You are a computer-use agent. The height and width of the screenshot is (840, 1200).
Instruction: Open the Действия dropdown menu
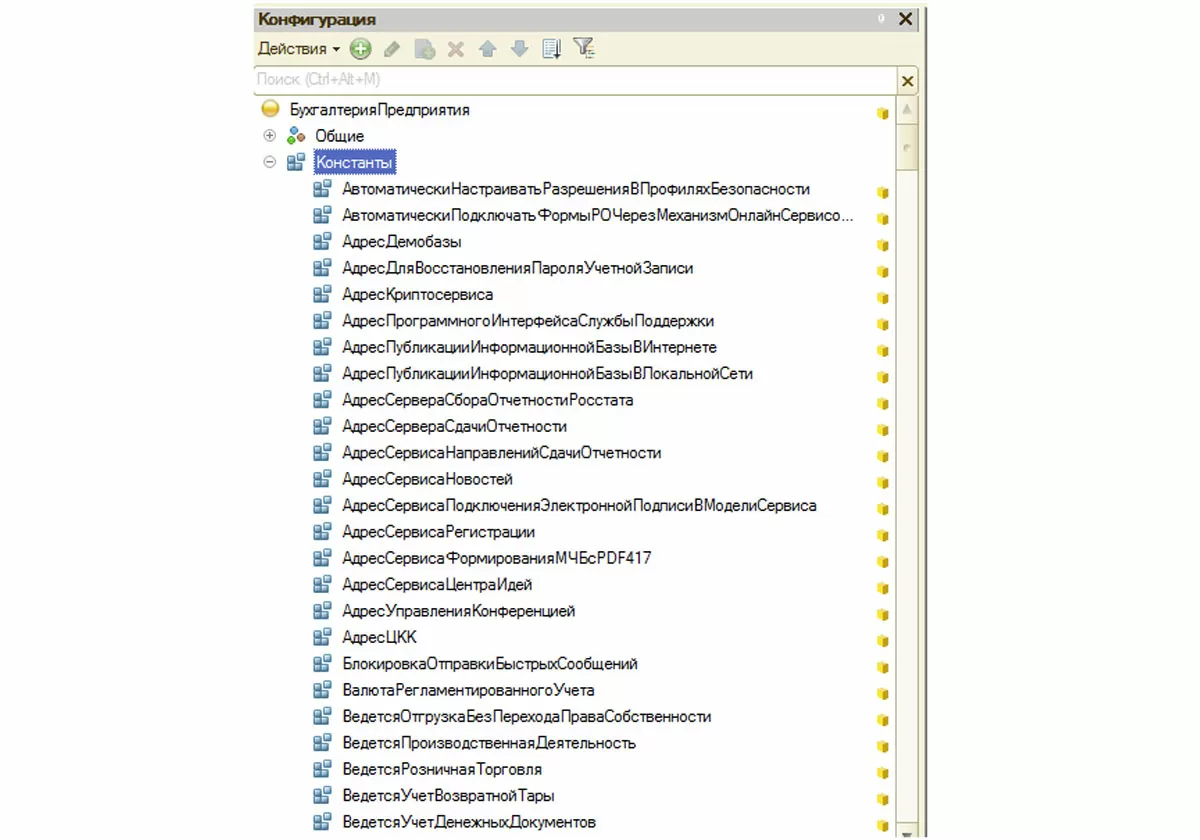click(299, 48)
